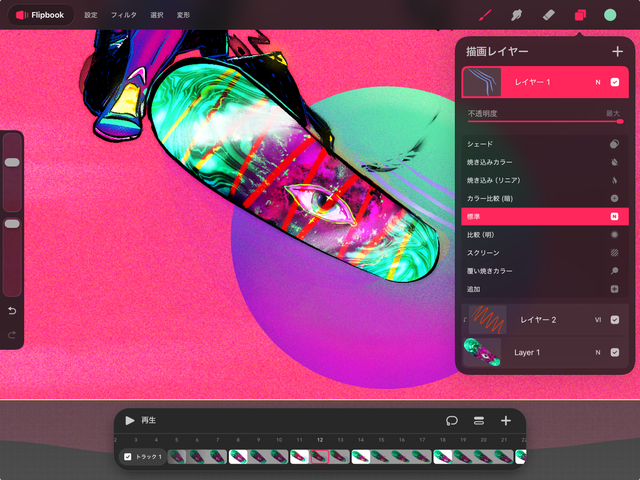Screen dimensions: 640x480
Task: Tap the Flipbook logo button
Action: [x=41, y=15]
